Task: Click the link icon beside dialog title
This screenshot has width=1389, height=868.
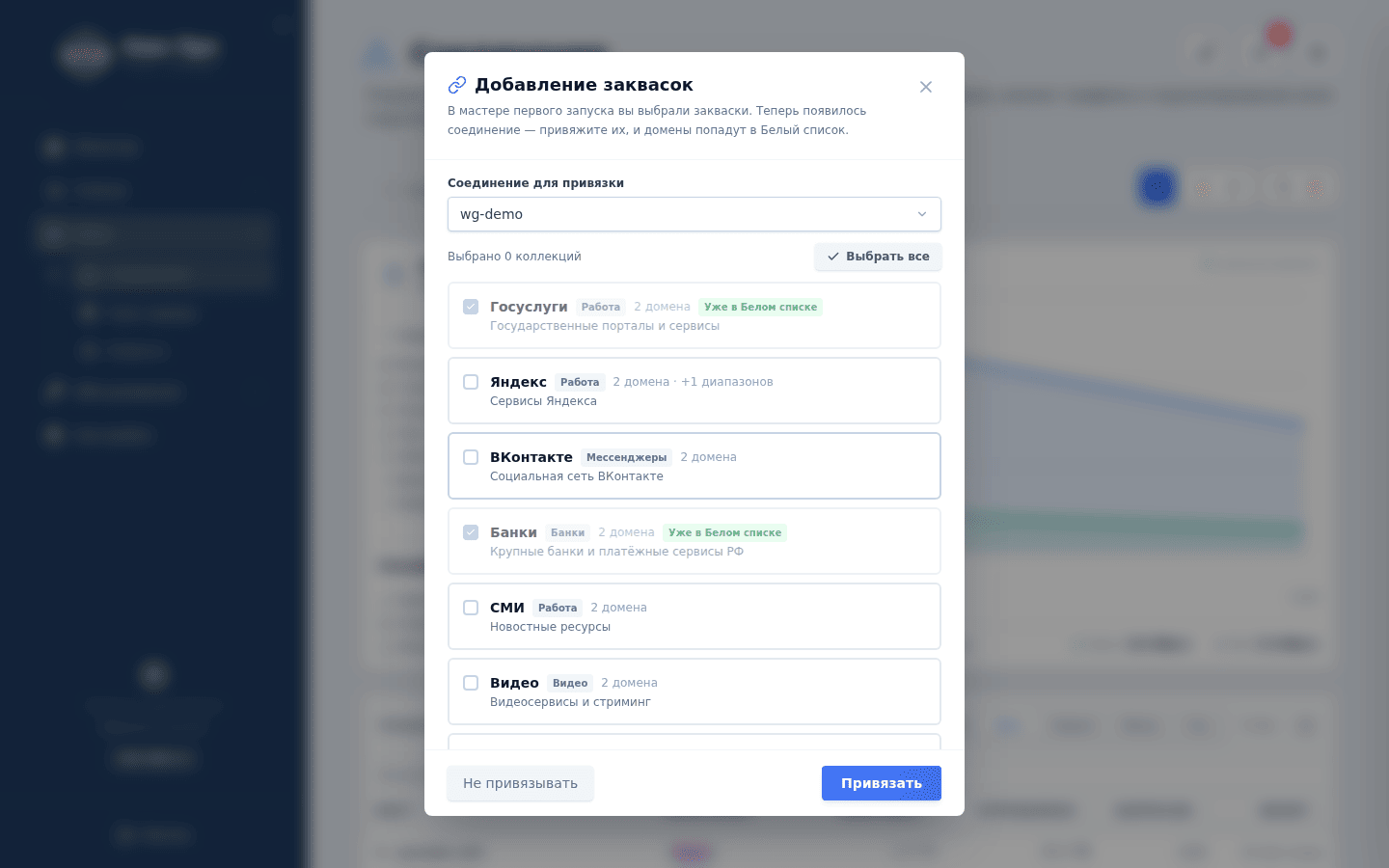Action: (x=457, y=85)
